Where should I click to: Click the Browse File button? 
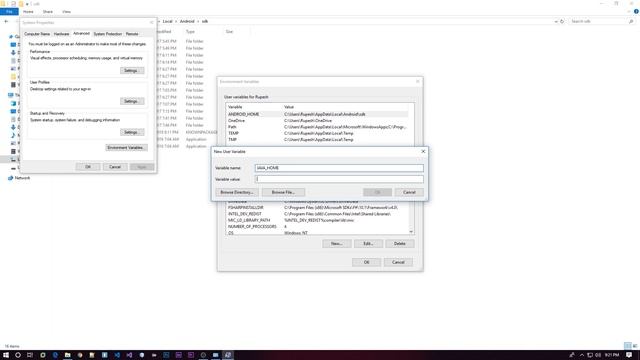tap(283, 192)
